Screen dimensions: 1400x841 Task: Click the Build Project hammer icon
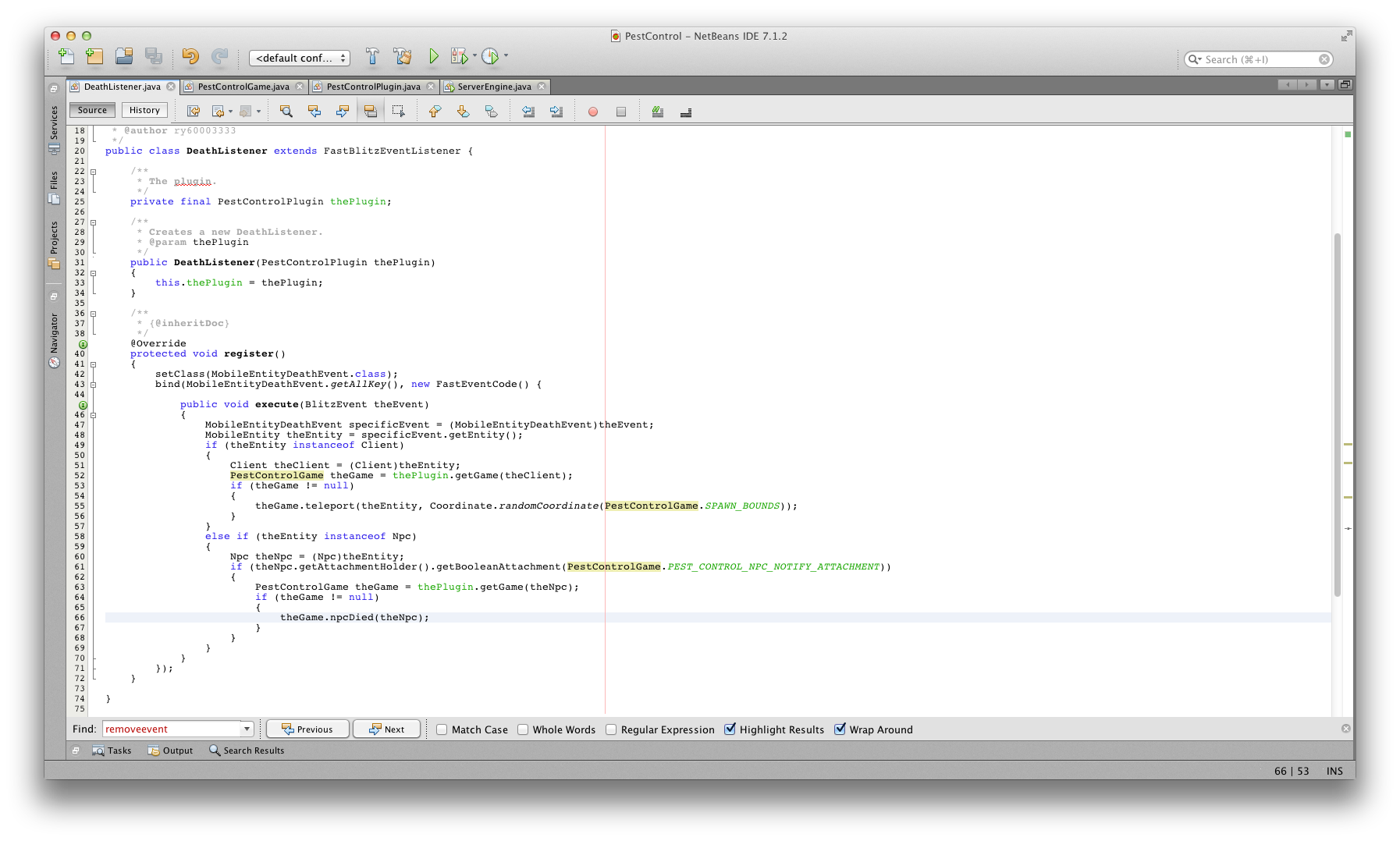tap(372, 56)
